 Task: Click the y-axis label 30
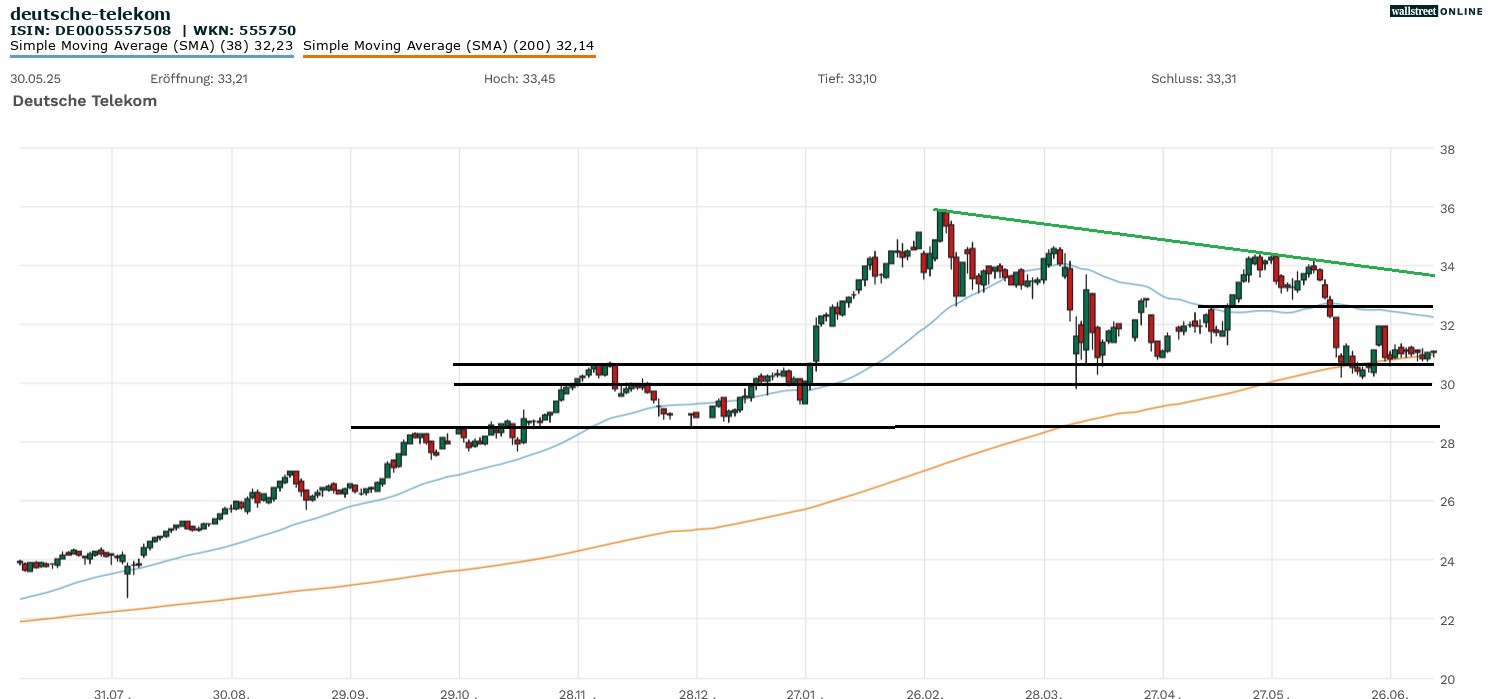click(1446, 385)
